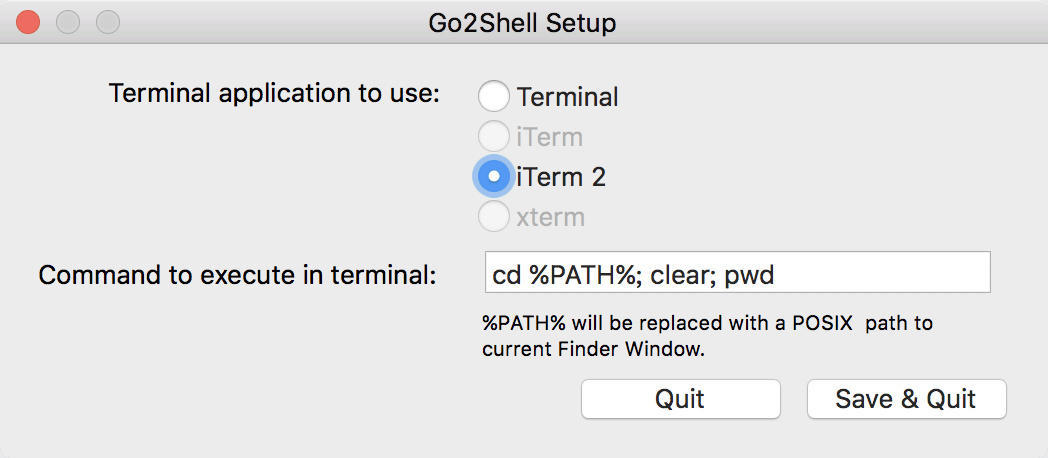Select the Terminal radio button
Screen dimensions: 1048x458
pos(494,96)
